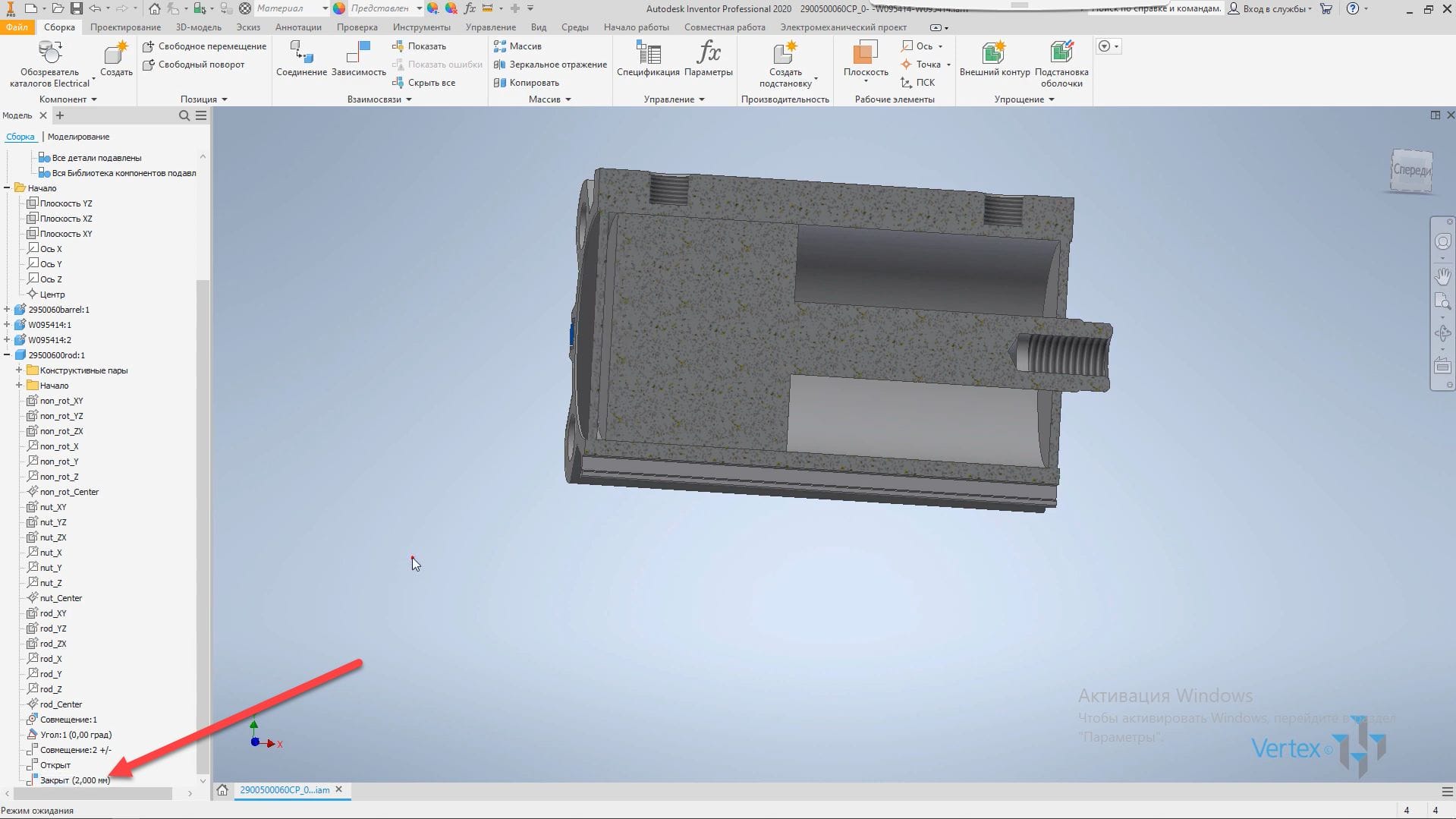Click the UCS (ПСК) tool
This screenshot has width=1456, height=819.
click(x=918, y=83)
